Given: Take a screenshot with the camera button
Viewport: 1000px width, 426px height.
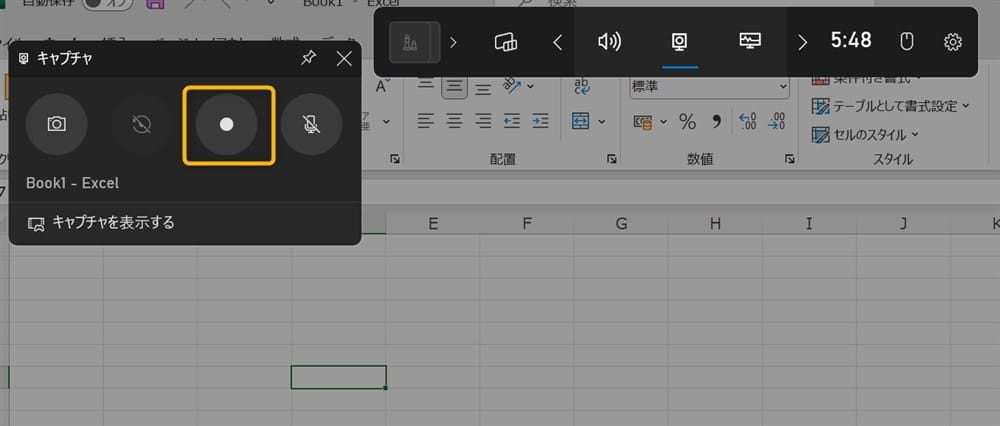Looking at the screenshot, I should (x=57, y=125).
